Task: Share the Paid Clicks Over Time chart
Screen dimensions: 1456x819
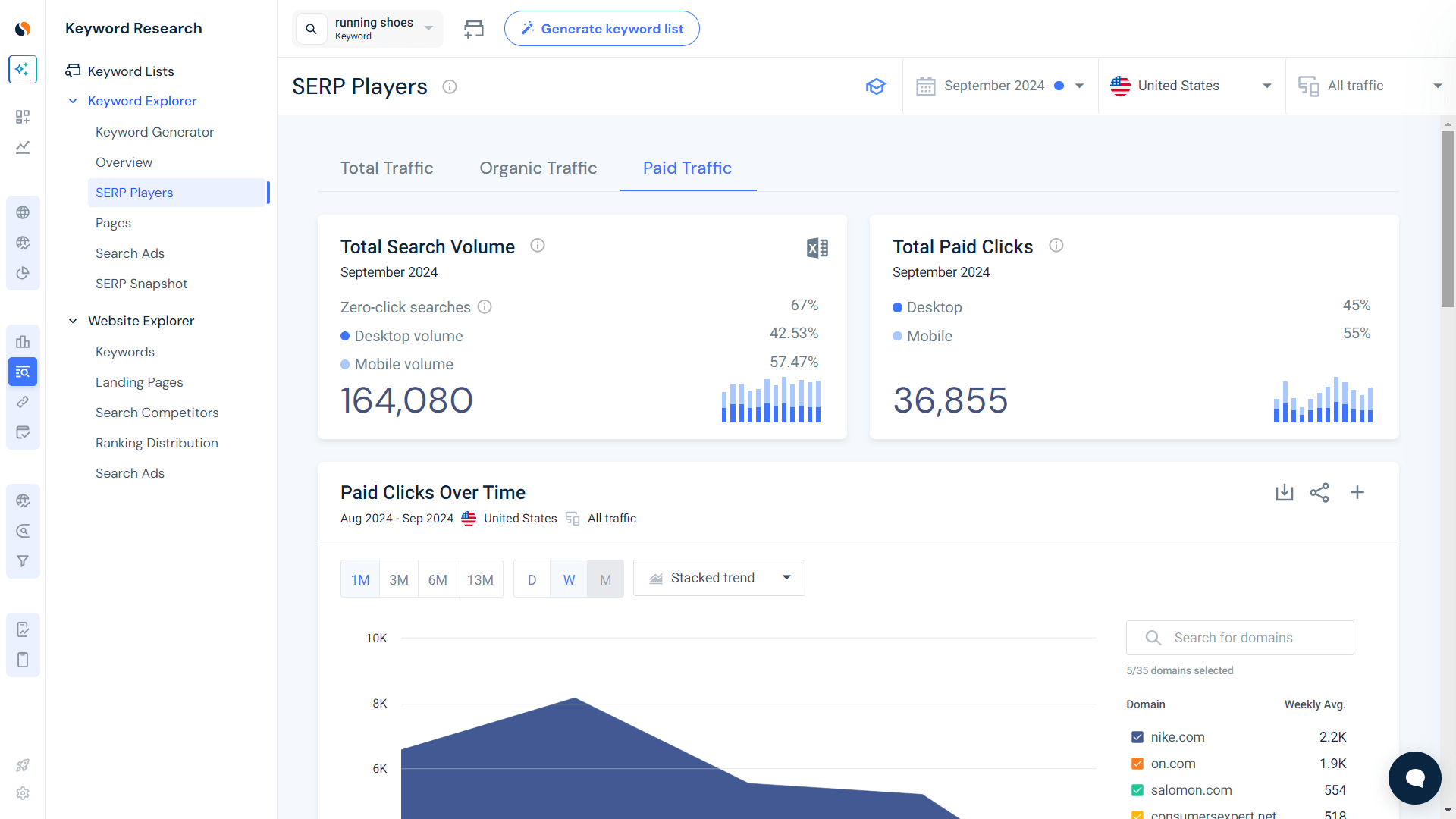Action: 1319,493
